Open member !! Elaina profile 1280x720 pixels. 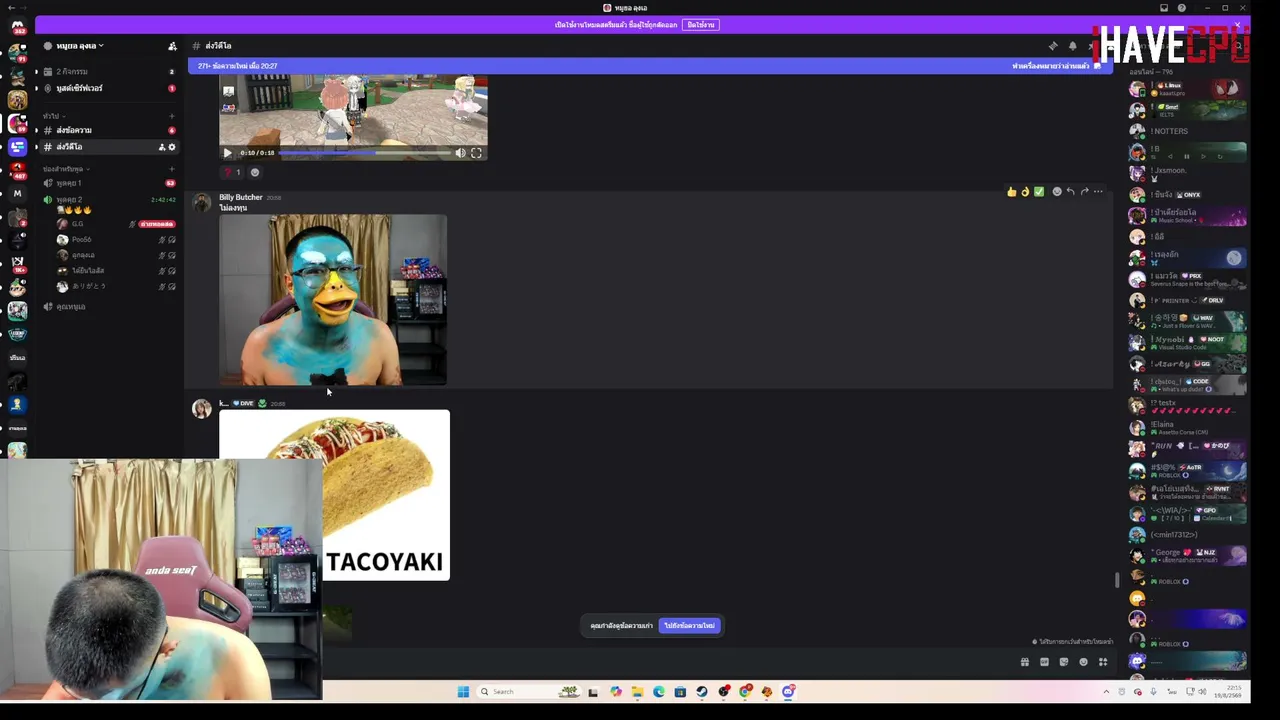[1188, 428]
